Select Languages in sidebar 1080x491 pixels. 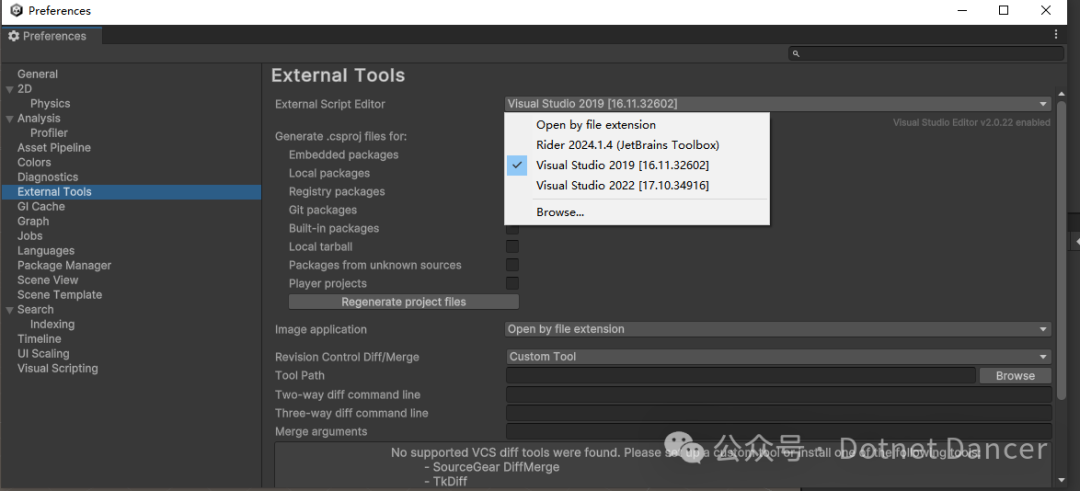[x=45, y=251]
